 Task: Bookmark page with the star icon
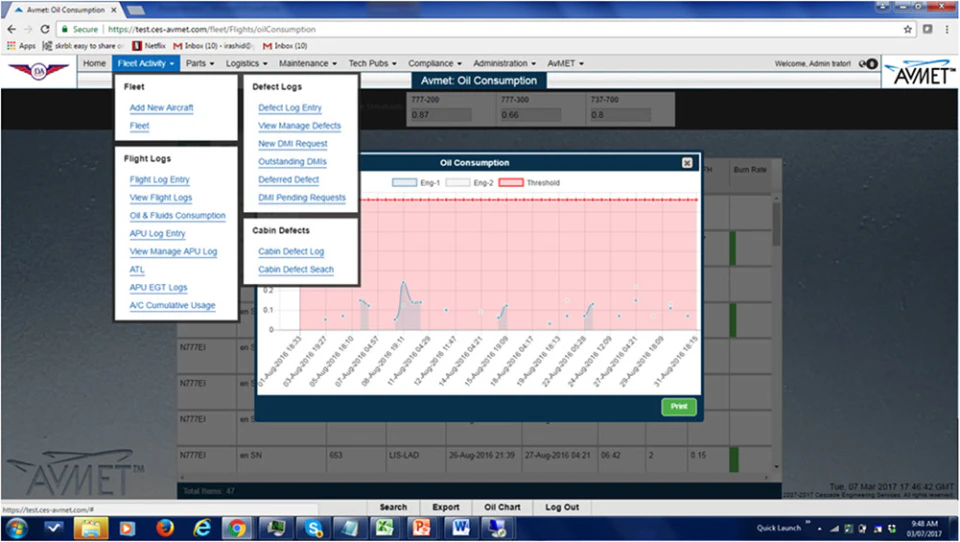click(x=907, y=29)
